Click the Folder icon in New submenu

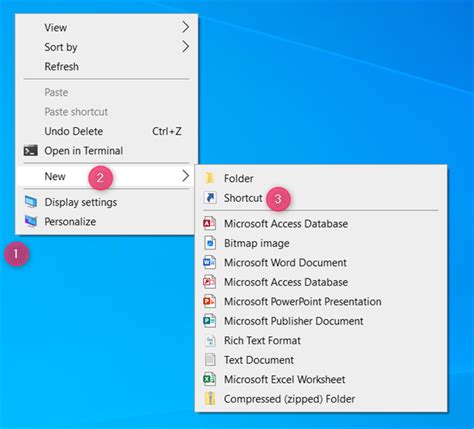(209, 178)
